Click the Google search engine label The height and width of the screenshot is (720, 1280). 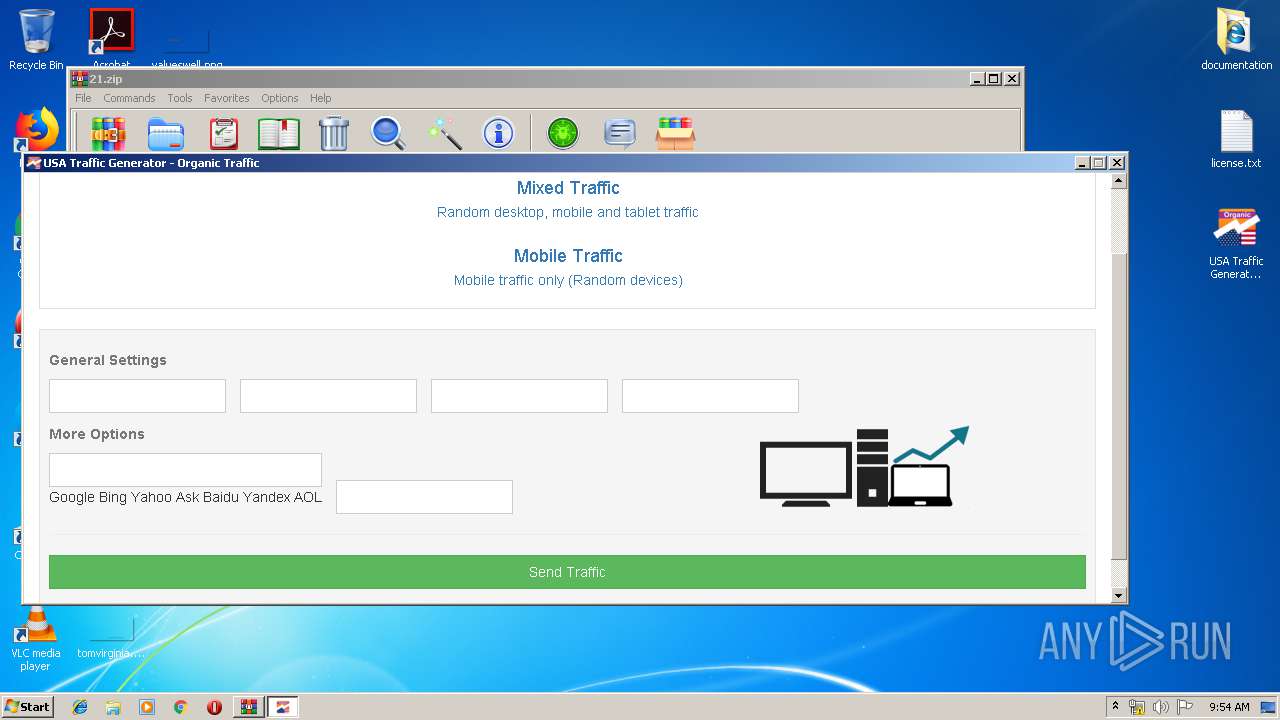tap(72, 497)
